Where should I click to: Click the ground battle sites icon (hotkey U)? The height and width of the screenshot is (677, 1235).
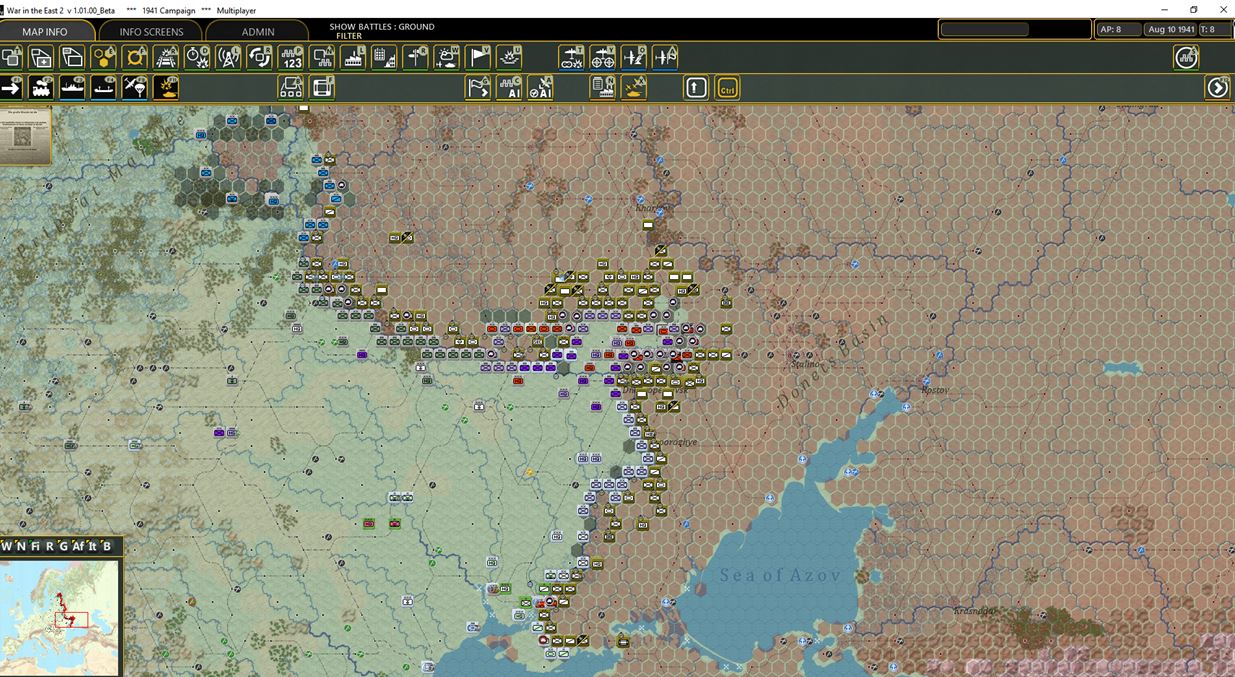[509, 57]
